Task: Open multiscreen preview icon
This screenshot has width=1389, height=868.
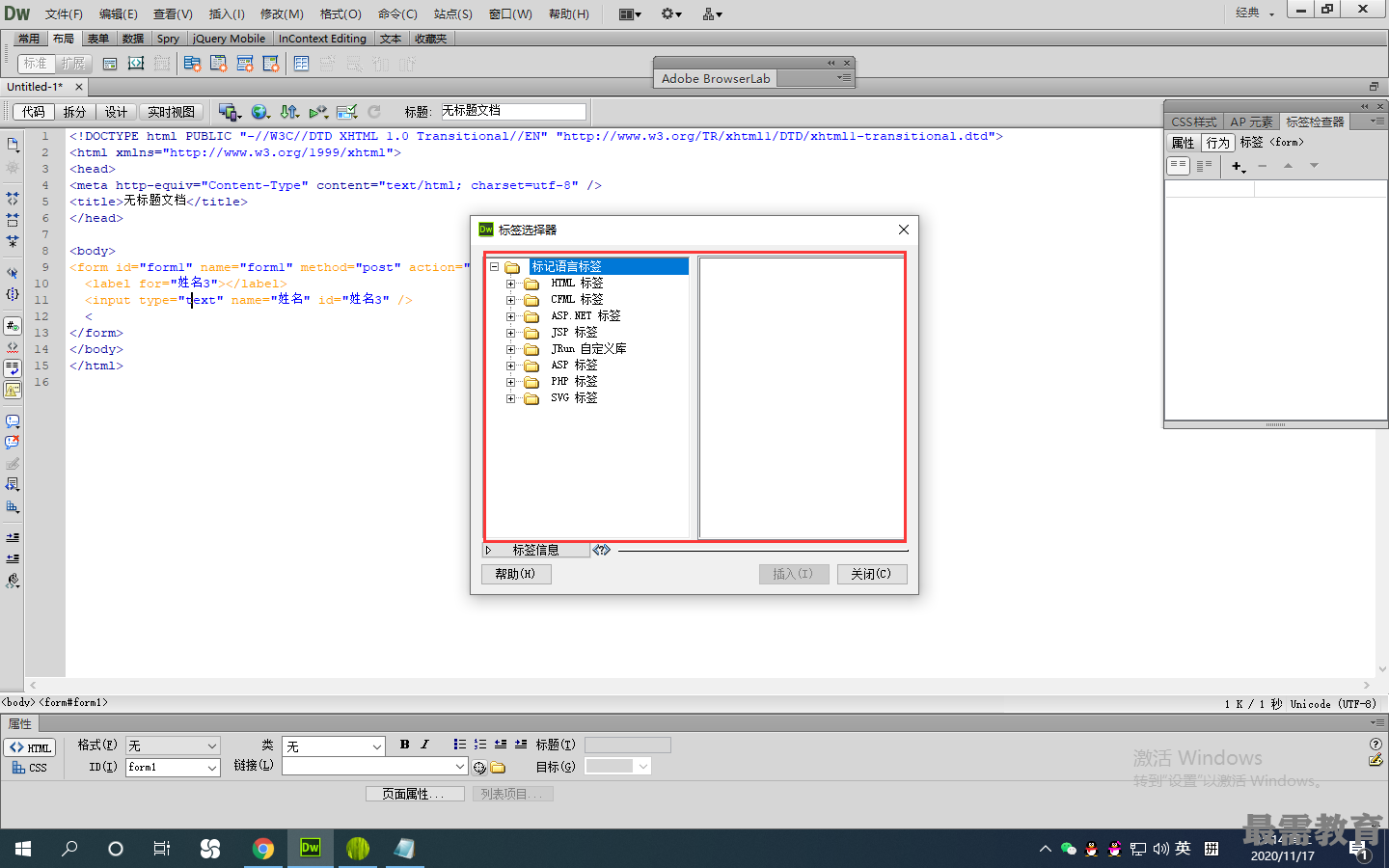Action: [229, 112]
